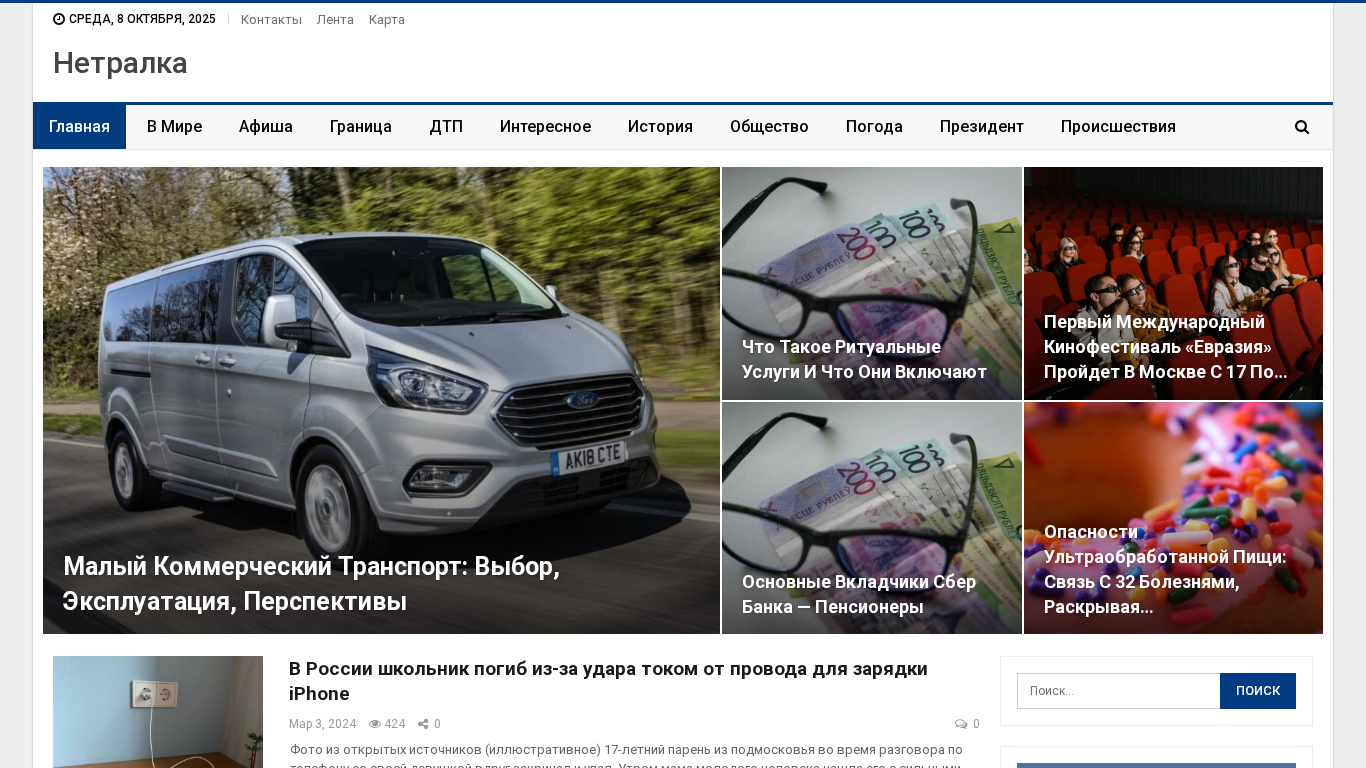Open the iPhone charger schoolboy article headline

[x=608, y=681]
